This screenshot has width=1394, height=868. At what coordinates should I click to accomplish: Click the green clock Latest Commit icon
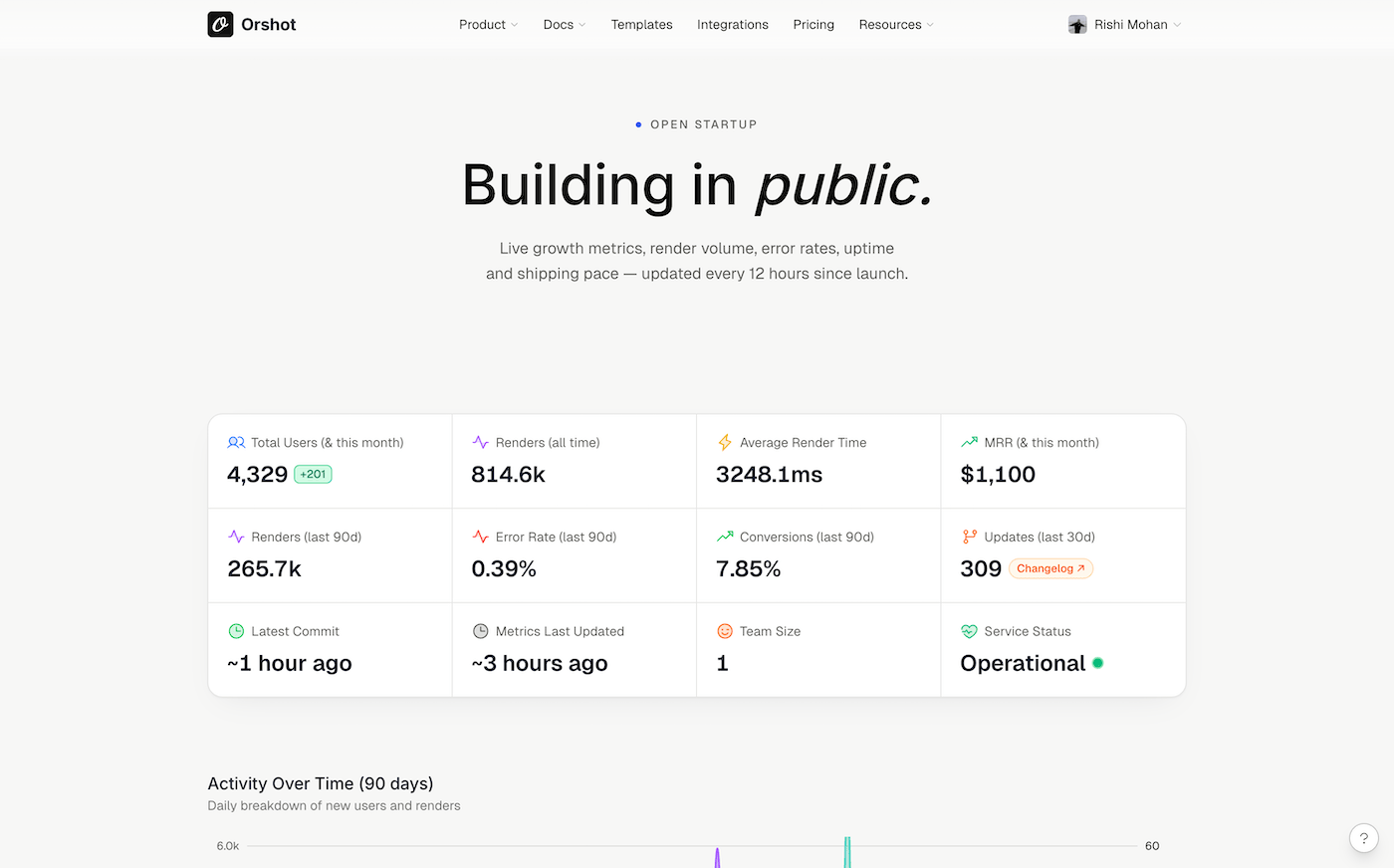(236, 631)
